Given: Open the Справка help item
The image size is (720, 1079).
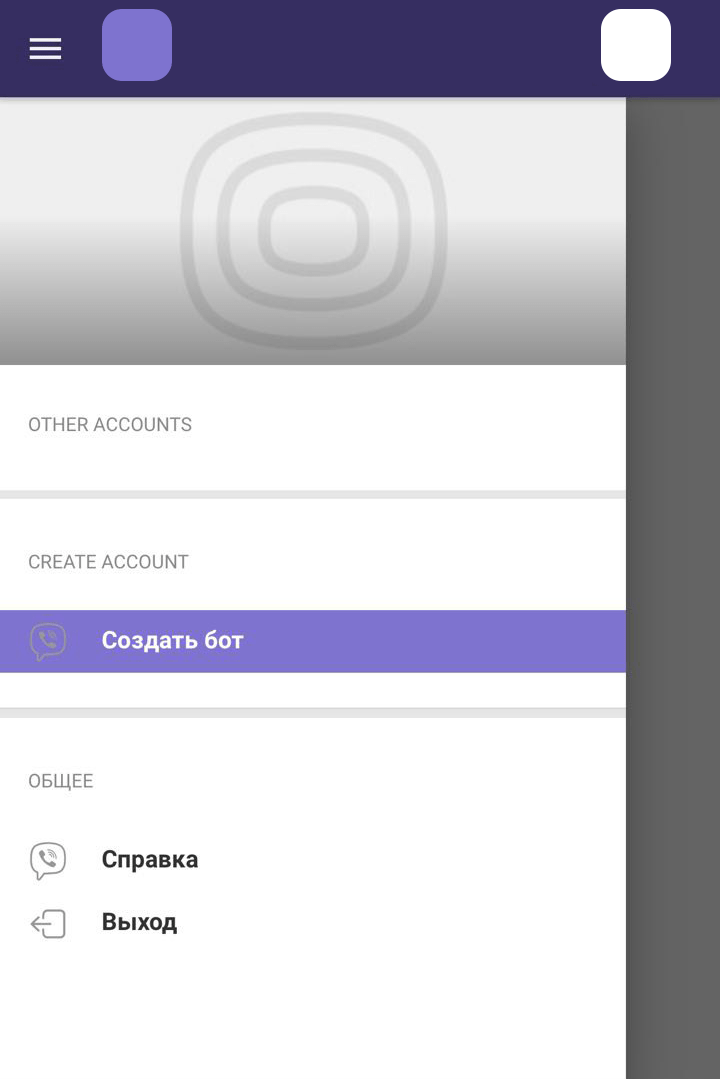Looking at the screenshot, I should pyautogui.click(x=150, y=859).
